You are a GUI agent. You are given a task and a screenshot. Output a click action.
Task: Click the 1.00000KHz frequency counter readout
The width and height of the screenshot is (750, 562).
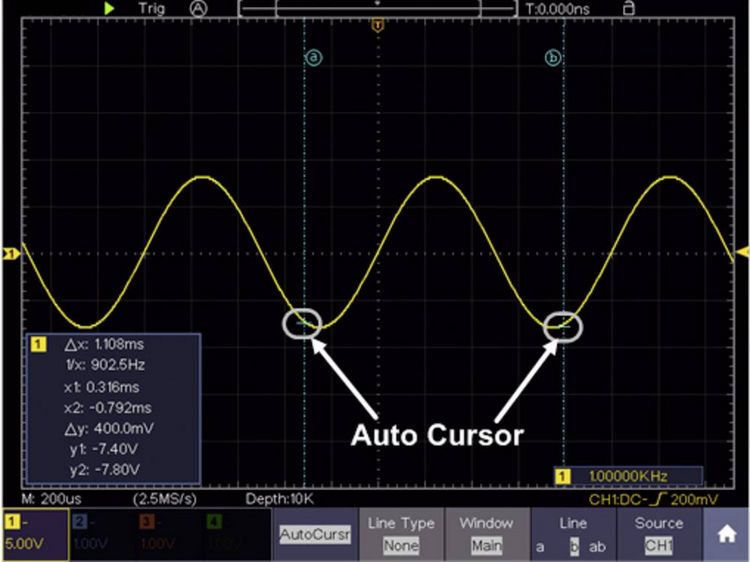click(628, 476)
